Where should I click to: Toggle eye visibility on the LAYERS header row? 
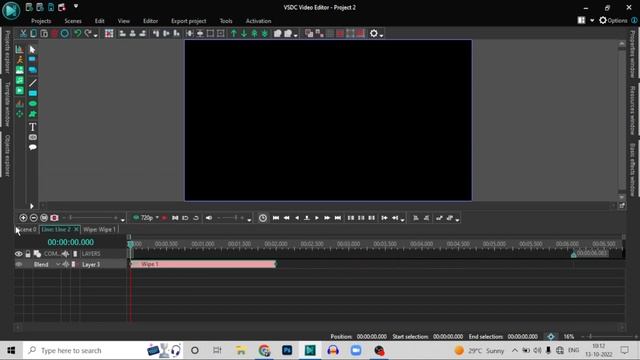pyautogui.click(x=19, y=254)
